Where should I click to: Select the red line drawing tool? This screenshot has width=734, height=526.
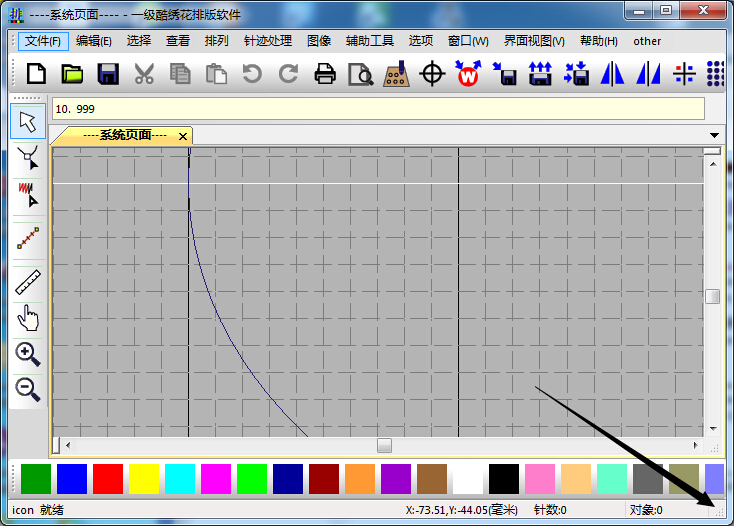point(28,238)
